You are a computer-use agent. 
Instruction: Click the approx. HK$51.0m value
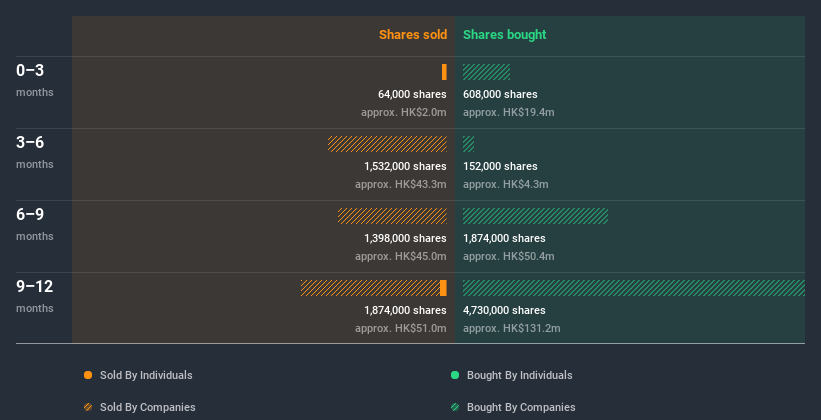(x=401, y=328)
